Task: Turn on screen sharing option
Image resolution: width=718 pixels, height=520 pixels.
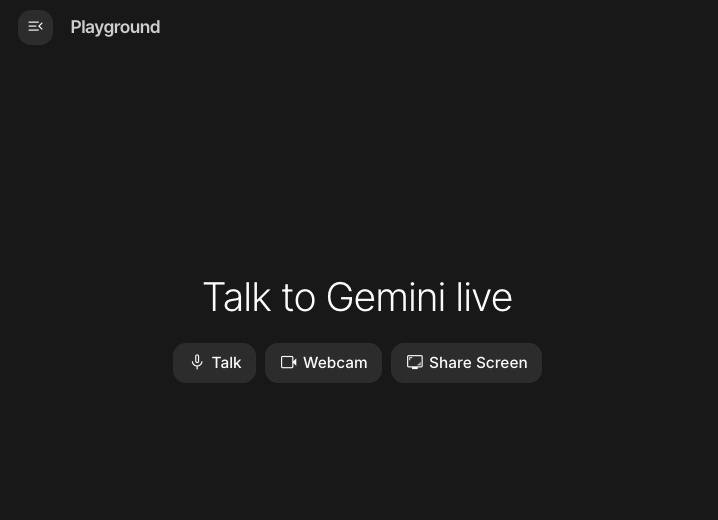Action: pos(466,363)
